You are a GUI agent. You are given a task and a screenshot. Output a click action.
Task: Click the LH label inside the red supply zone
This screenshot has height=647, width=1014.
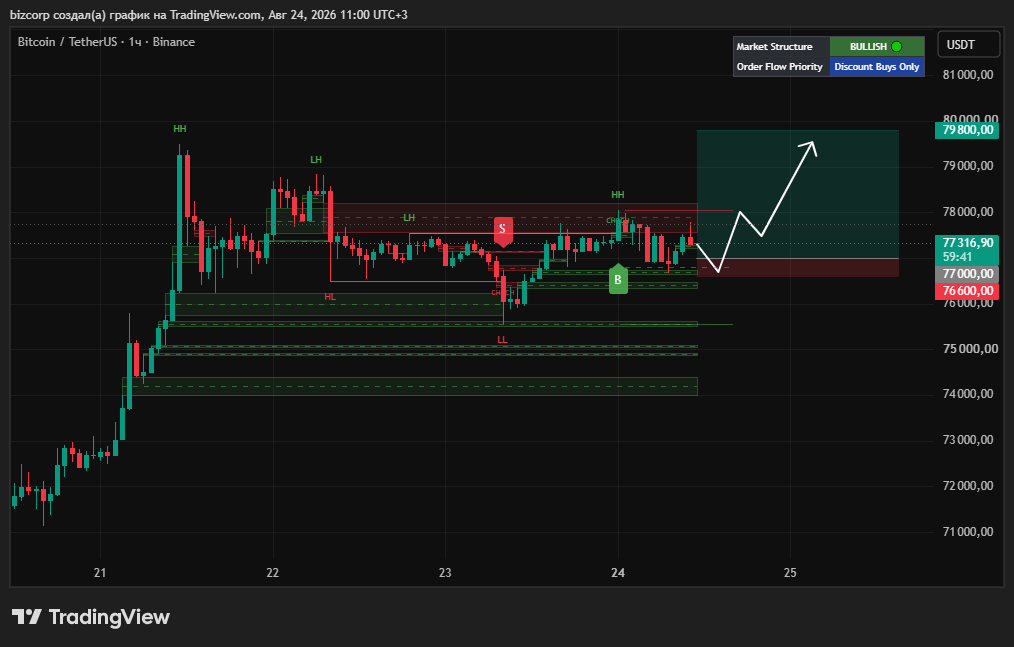click(409, 218)
